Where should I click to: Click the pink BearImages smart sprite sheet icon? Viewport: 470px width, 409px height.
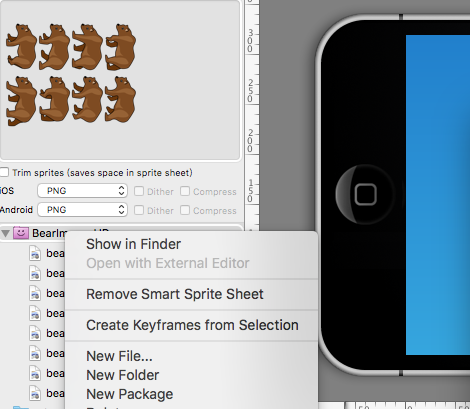21,233
